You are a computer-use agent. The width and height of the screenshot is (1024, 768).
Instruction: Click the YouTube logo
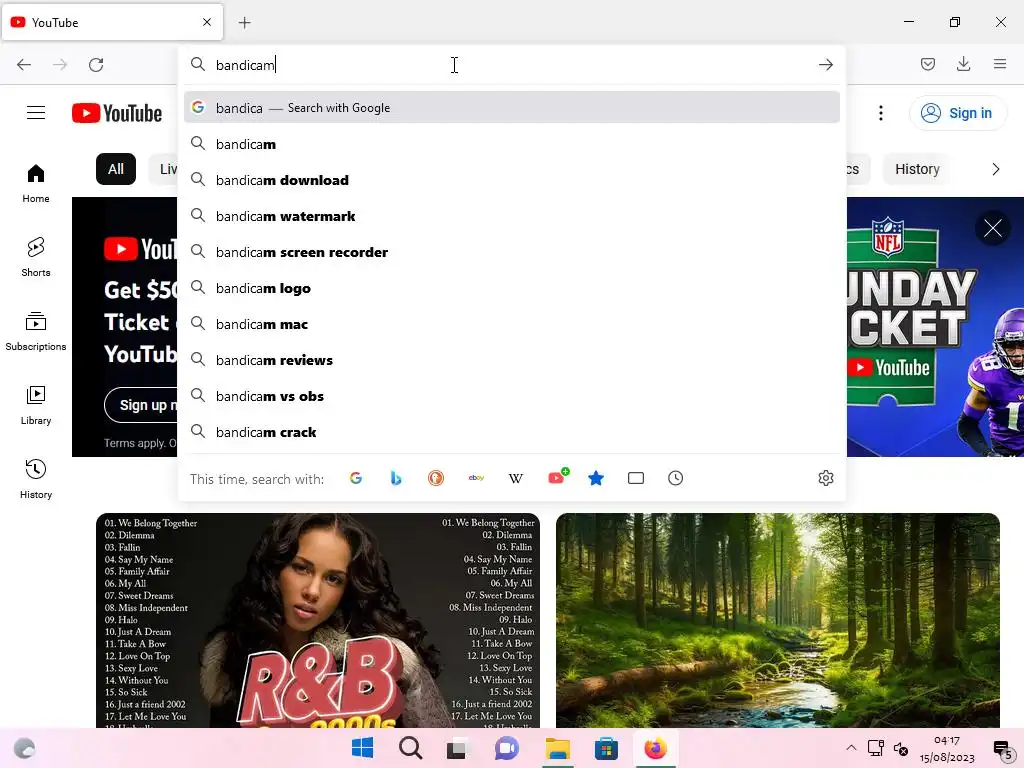[117, 113]
